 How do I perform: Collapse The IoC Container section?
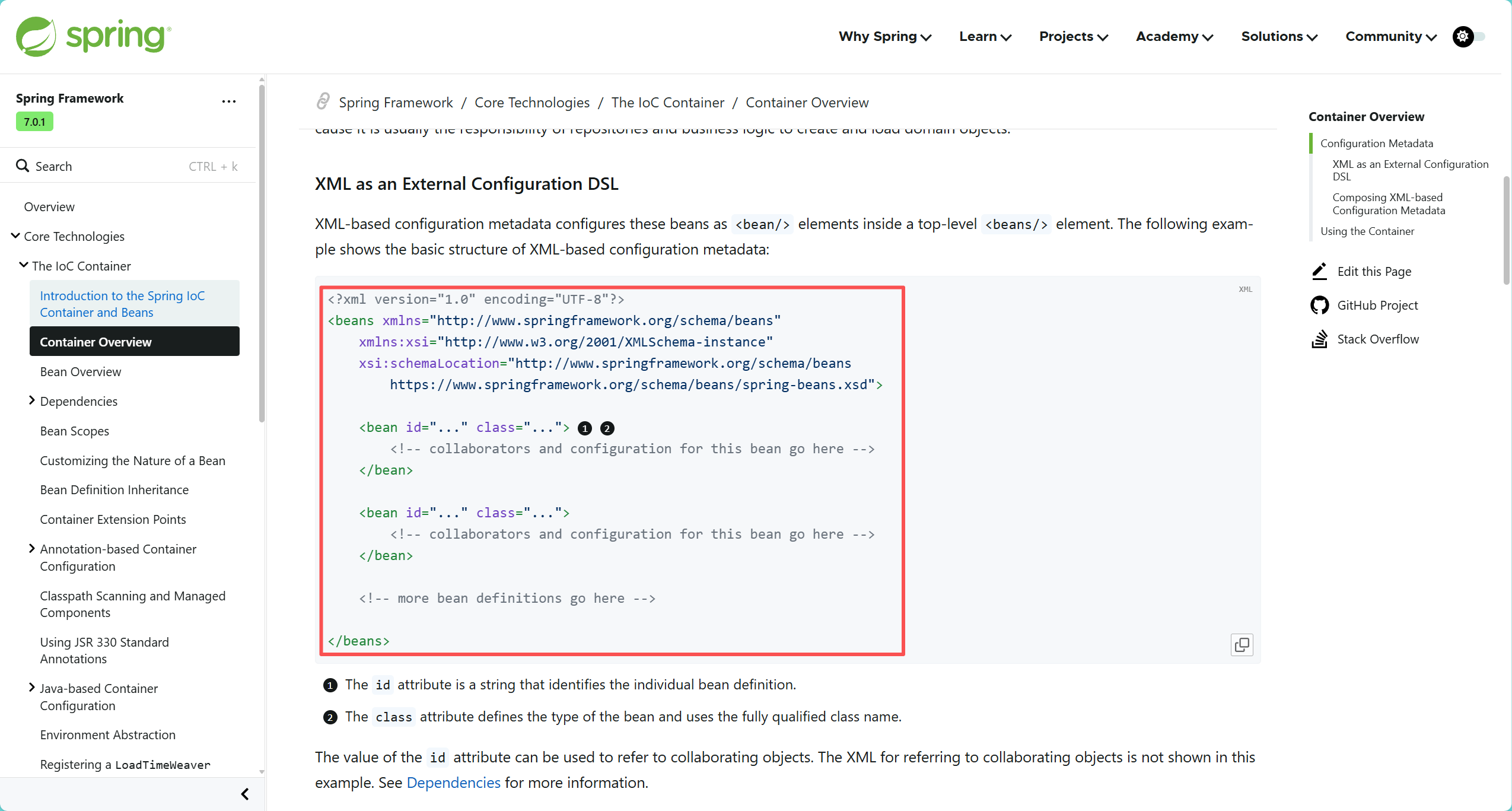coord(24,265)
